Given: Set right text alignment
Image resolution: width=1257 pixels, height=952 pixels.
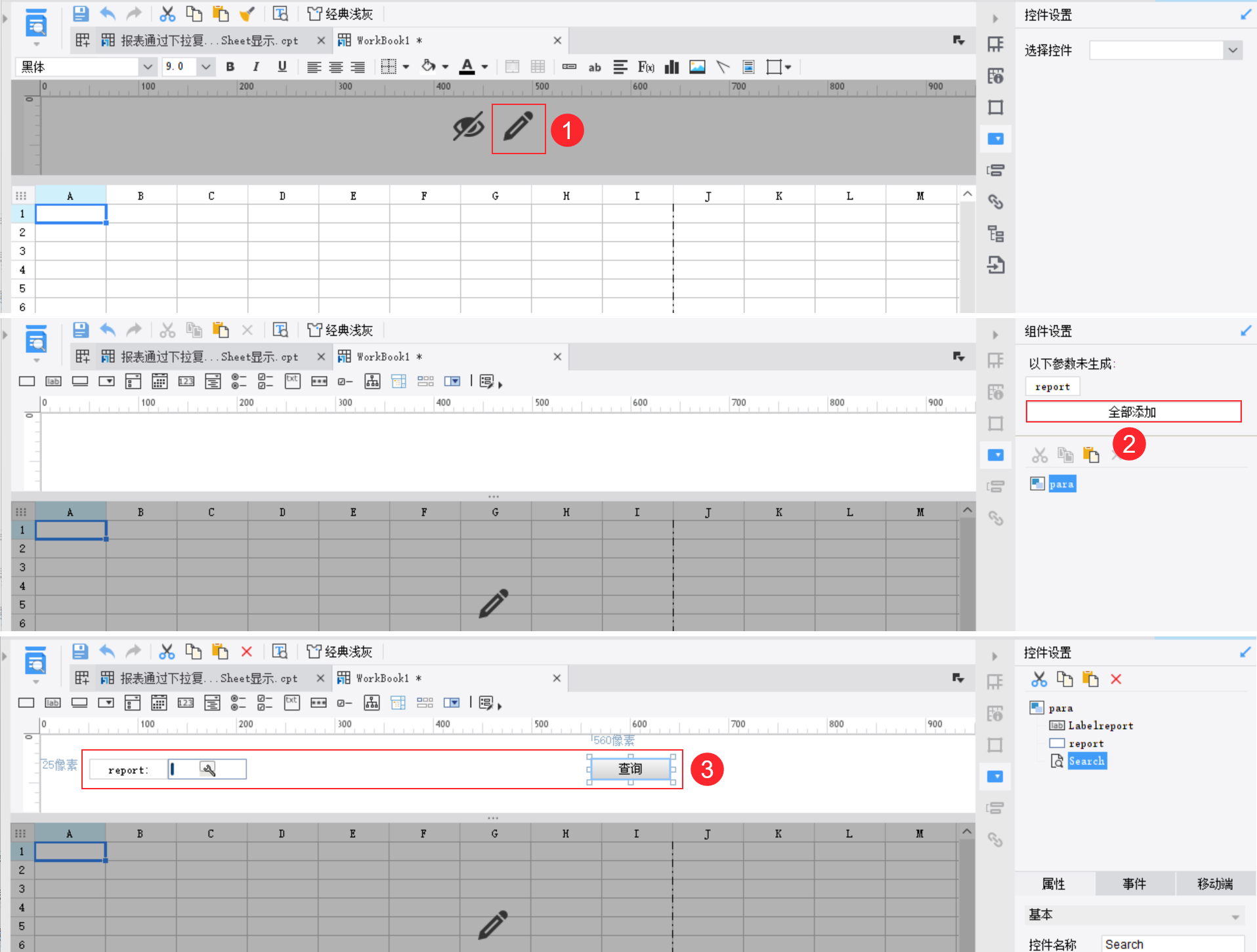Looking at the screenshot, I should point(358,67).
